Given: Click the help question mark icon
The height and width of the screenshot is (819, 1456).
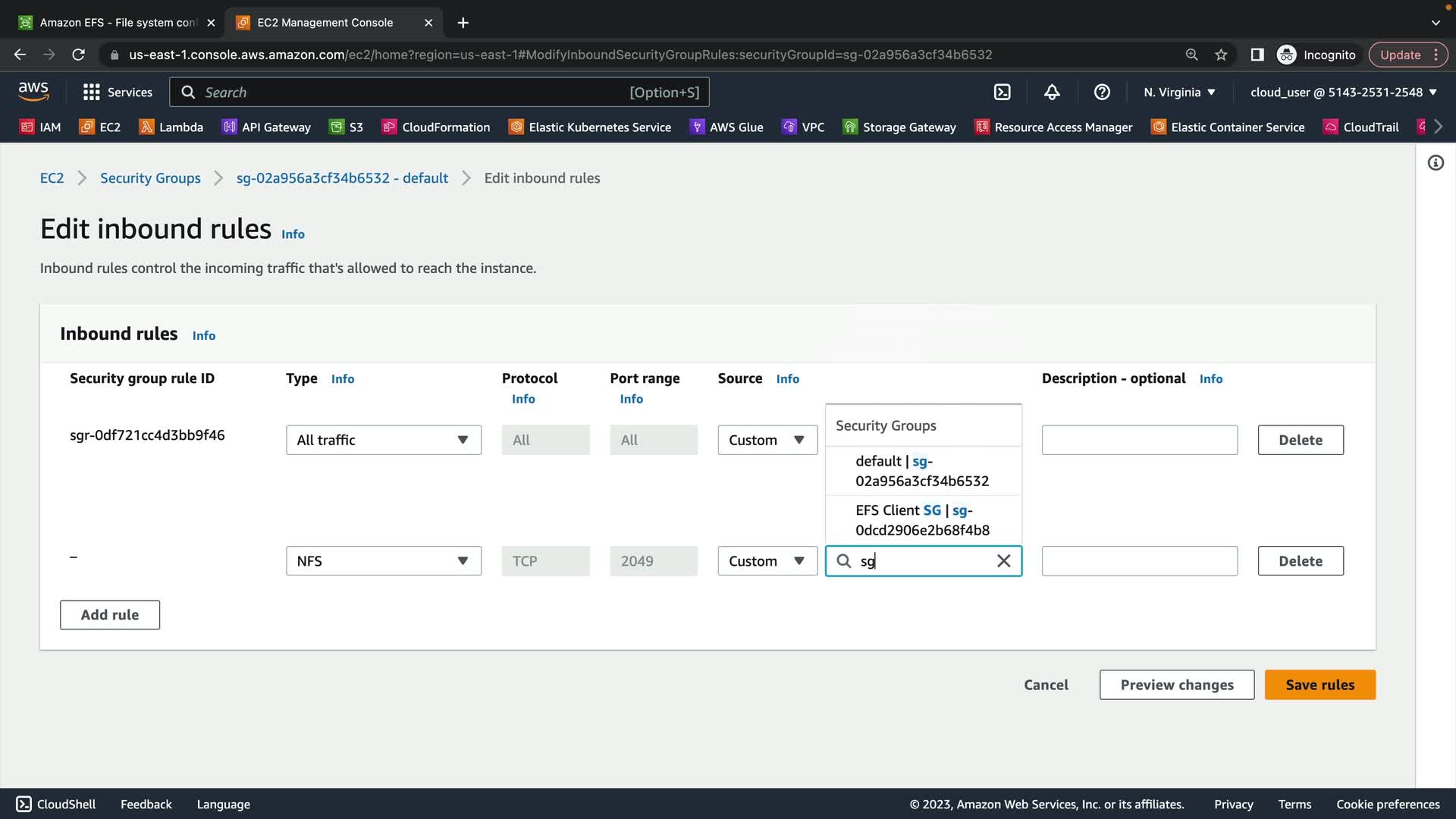Looking at the screenshot, I should click(1102, 92).
